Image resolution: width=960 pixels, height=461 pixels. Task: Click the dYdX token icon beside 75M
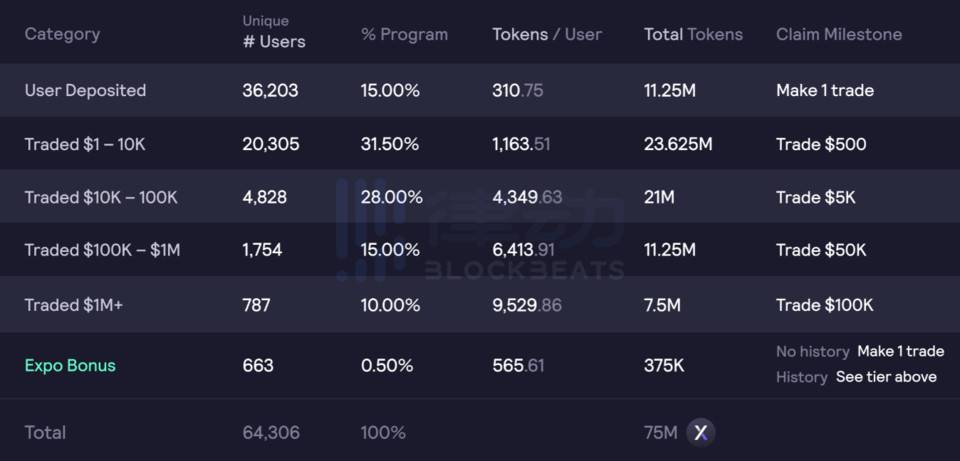tap(700, 433)
